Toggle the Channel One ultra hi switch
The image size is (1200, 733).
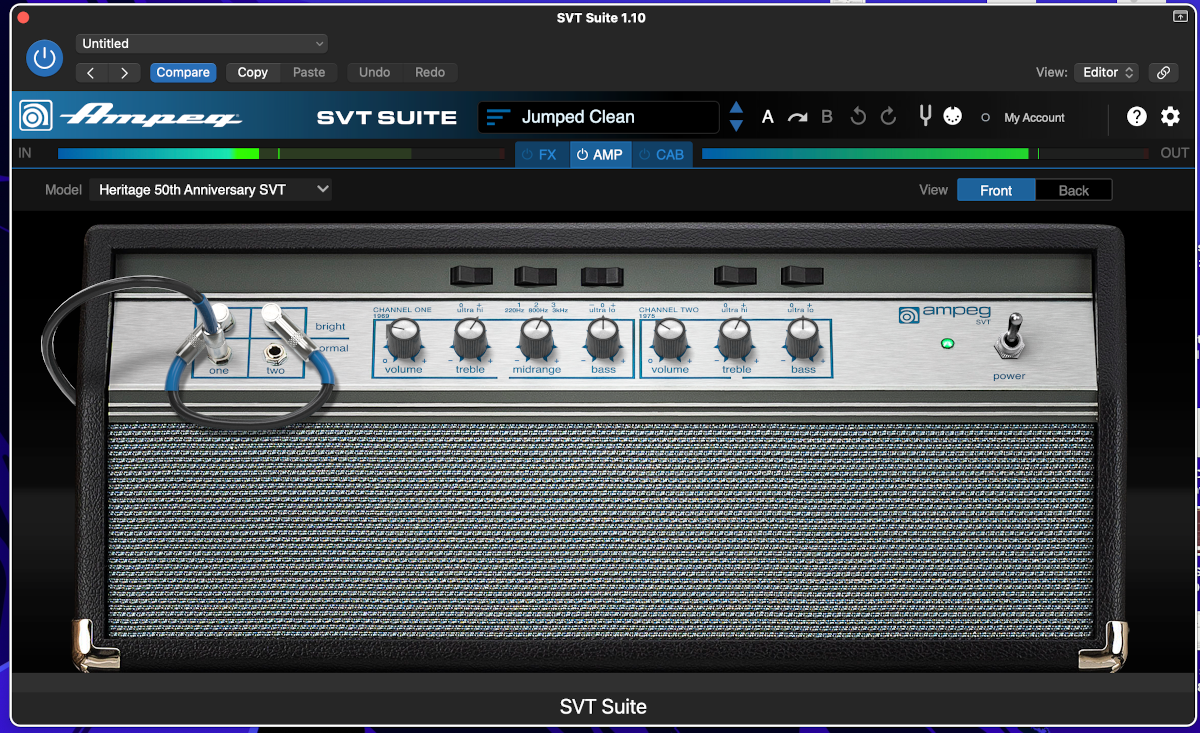(471, 275)
